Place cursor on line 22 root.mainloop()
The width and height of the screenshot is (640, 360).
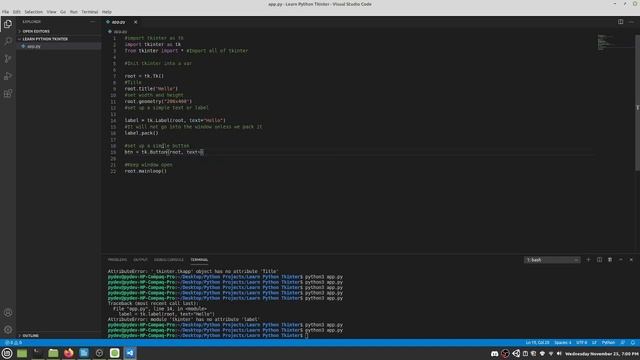click(x=146, y=171)
